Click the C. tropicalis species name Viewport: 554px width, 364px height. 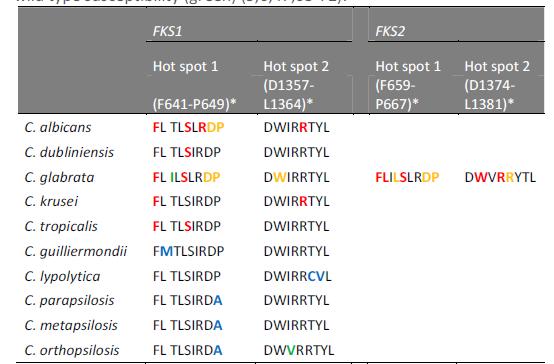(x=61, y=227)
